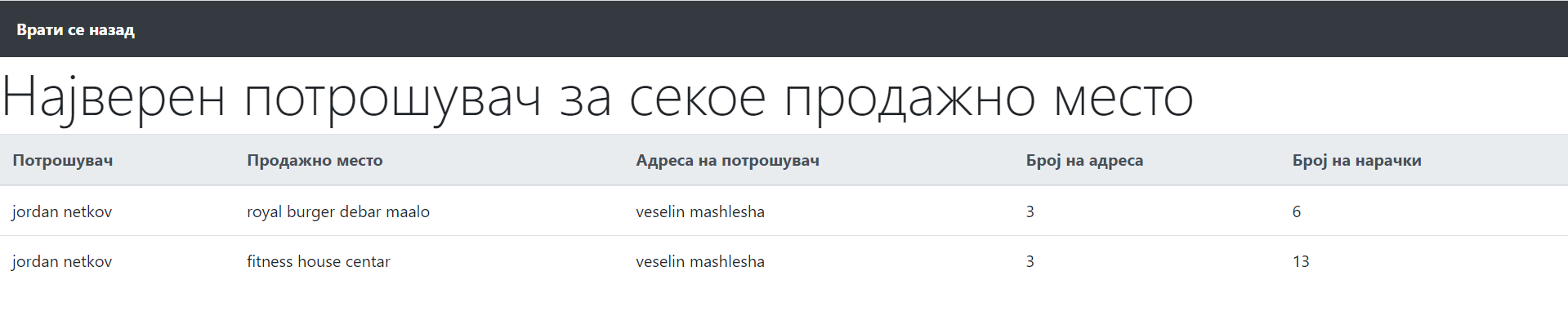Select the 'royal burger debar maalo' cell
This screenshot has height=329, width=1568.
click(x=338, y=212)
